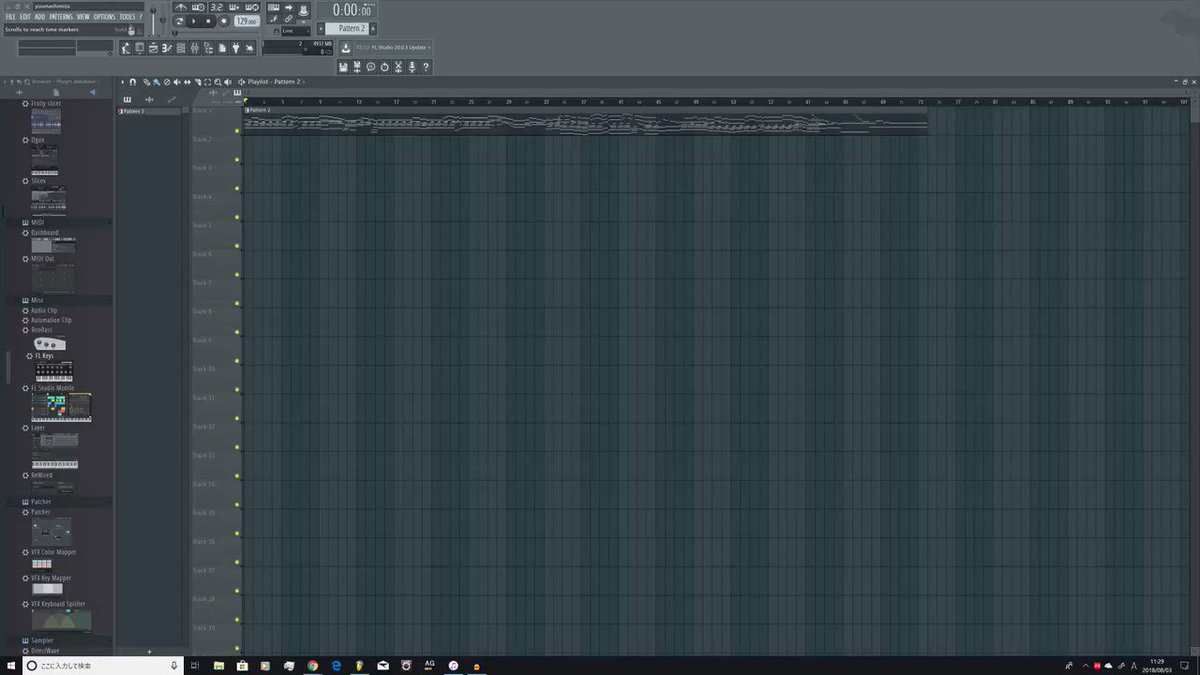Click Pattern 2 in the picker panel
The height and width of the screenshot is (675, 1200).
click(148, 111)
